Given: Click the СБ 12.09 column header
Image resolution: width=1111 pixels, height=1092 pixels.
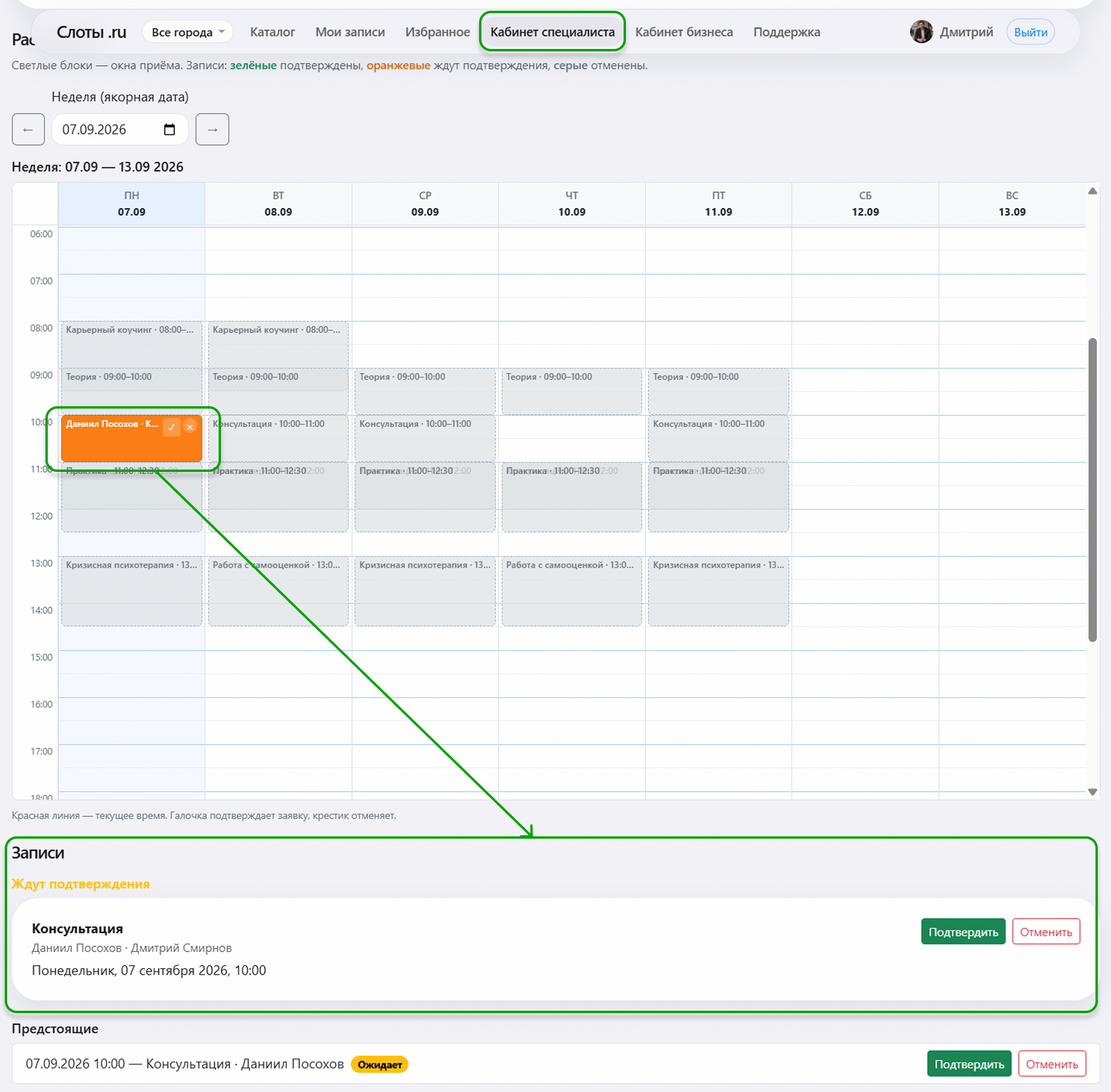Looking at the screenshot, I should pos(865,204).
